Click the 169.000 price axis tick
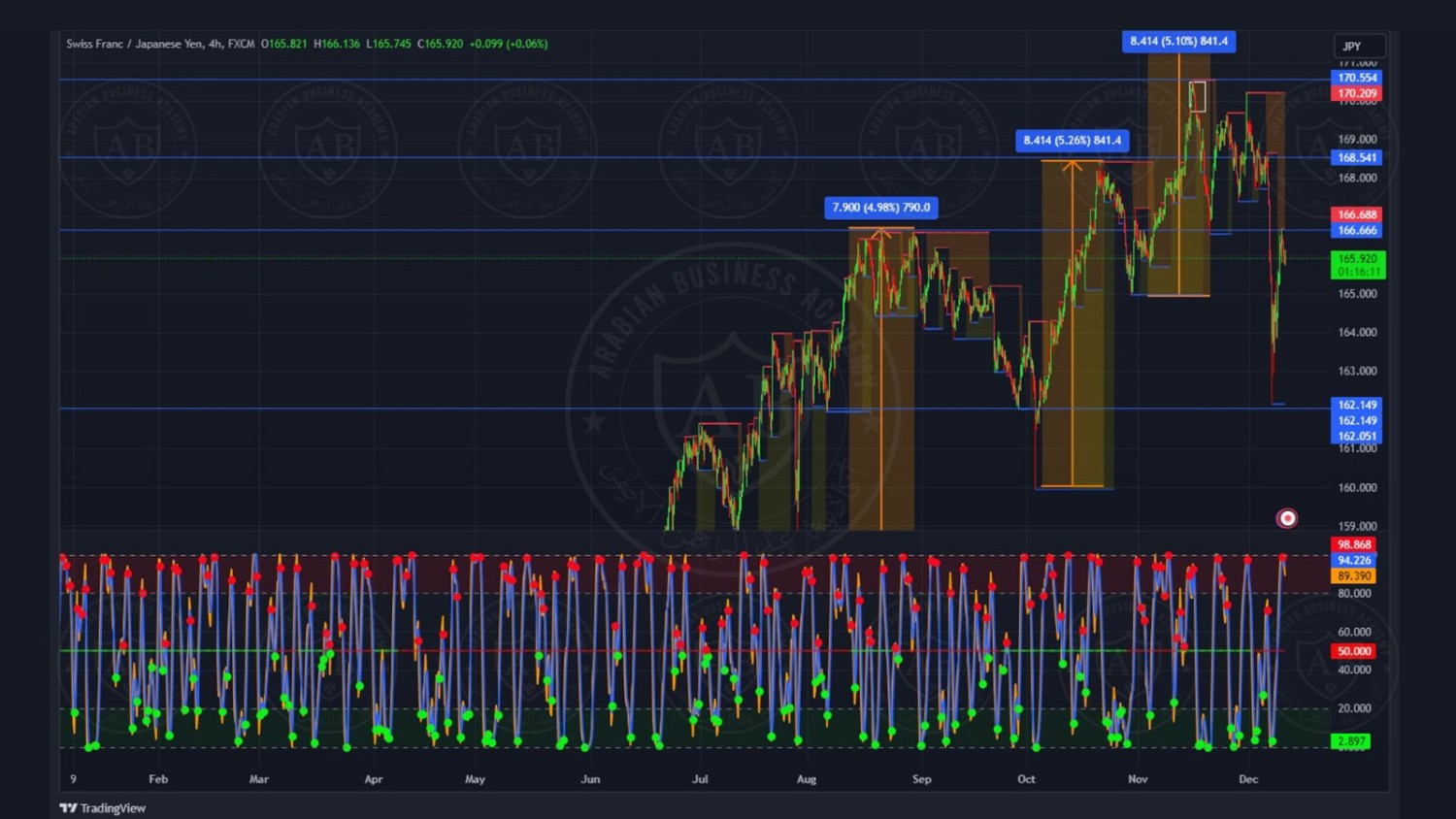 pos(1357,139)
